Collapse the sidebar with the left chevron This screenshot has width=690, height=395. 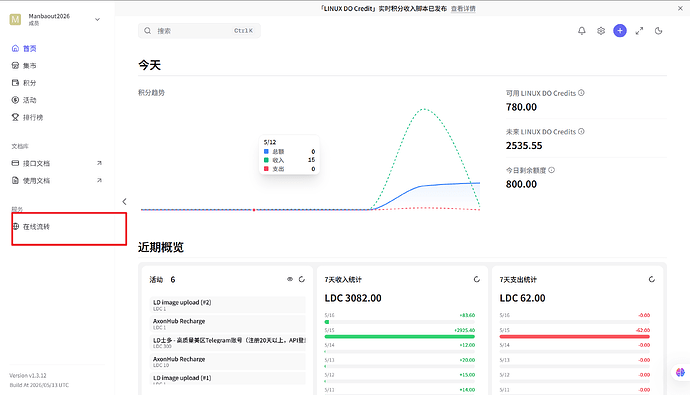click(125, 201)
